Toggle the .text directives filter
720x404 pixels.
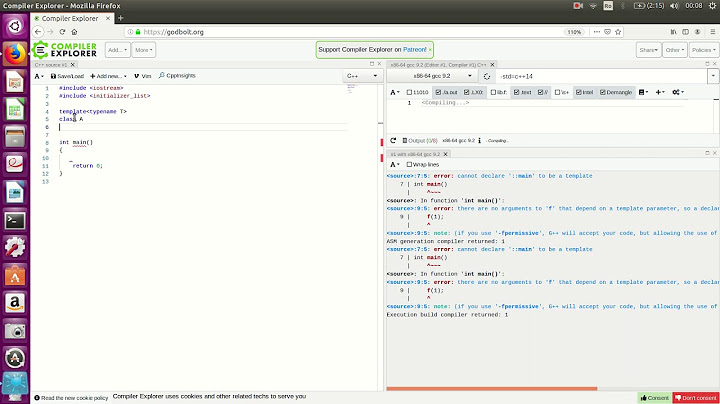tap(522, 92)
